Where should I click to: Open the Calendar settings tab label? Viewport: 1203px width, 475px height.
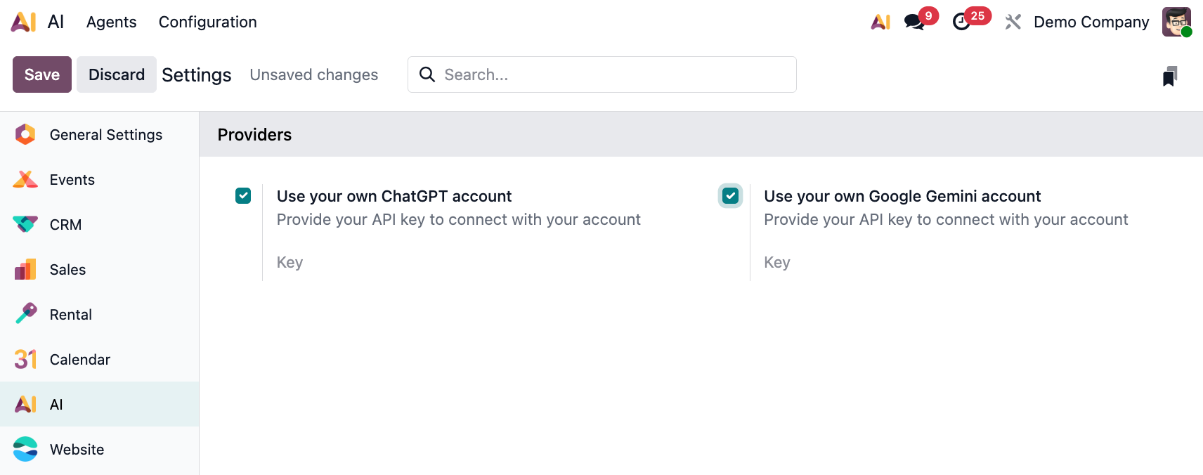click(80, 360)
